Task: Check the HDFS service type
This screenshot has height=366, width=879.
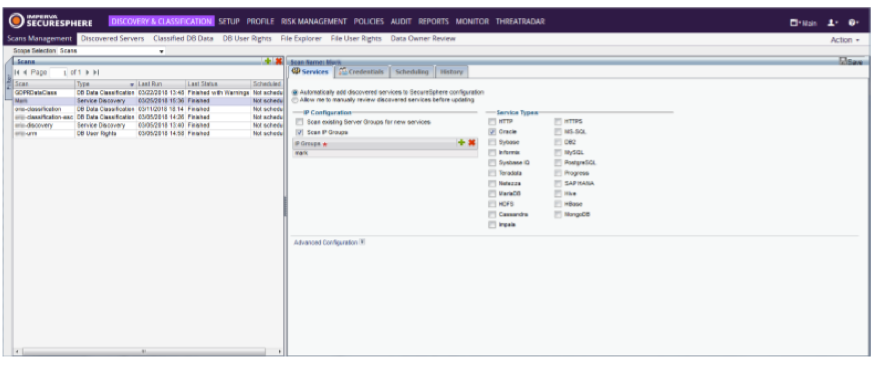Action: 492,204
